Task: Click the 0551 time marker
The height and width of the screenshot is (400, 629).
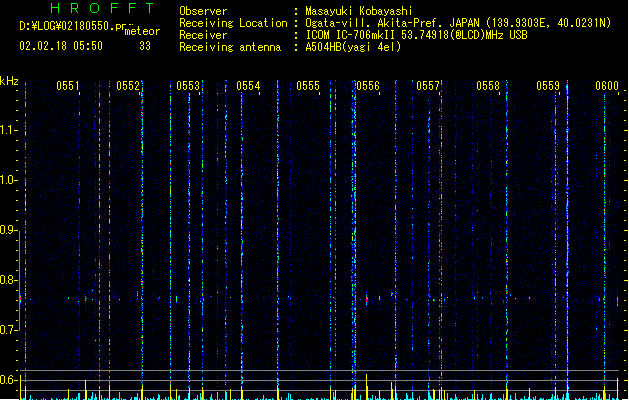Action: pyautogui.click(x=68, y=86)
